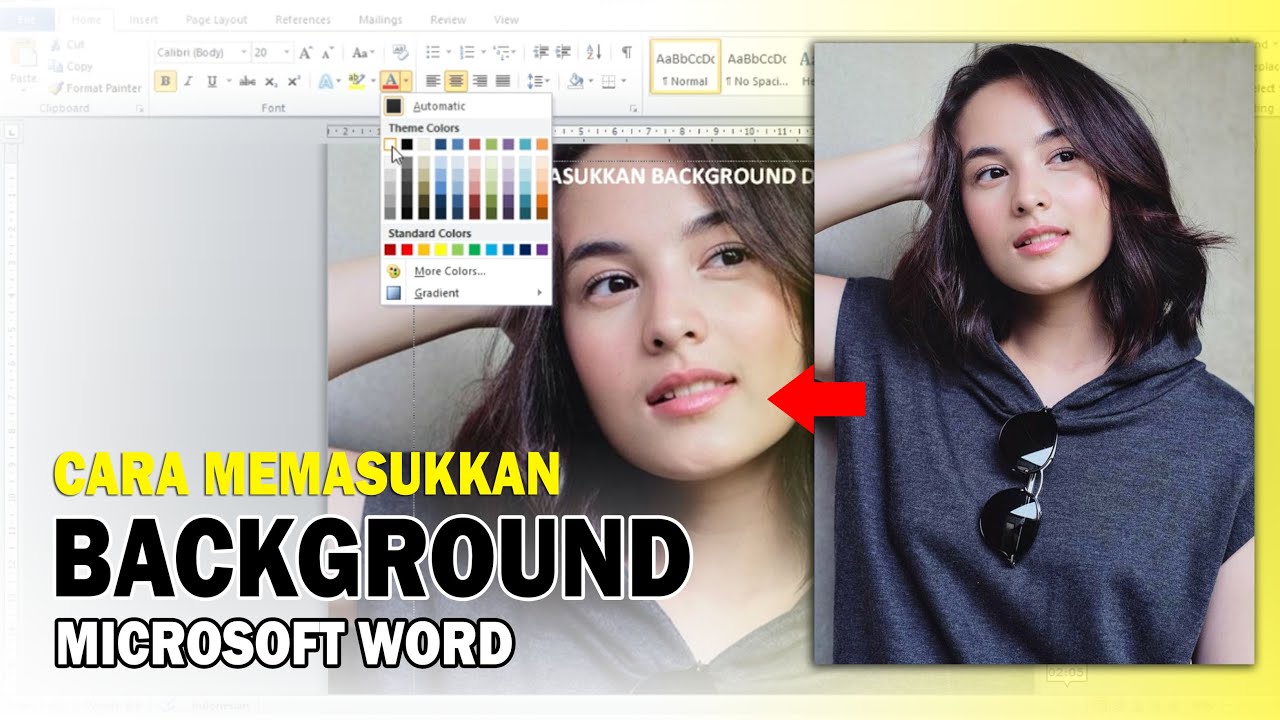Click the Line Spacing icon
Image resolution: width=1280 pixels, height=720 pixels.
pos(535,81)
